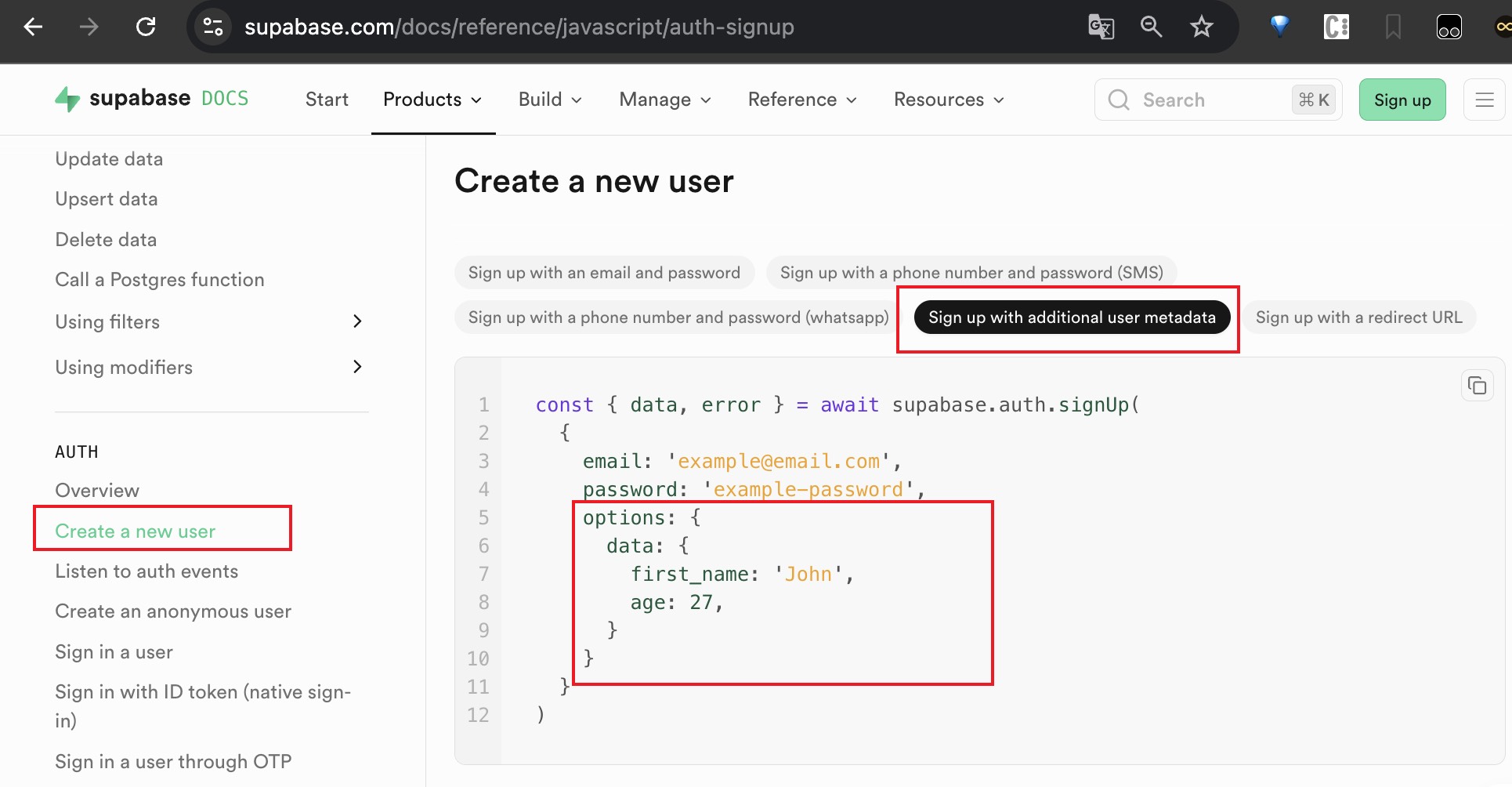Click the Search docs field

tap(1199, 100)
